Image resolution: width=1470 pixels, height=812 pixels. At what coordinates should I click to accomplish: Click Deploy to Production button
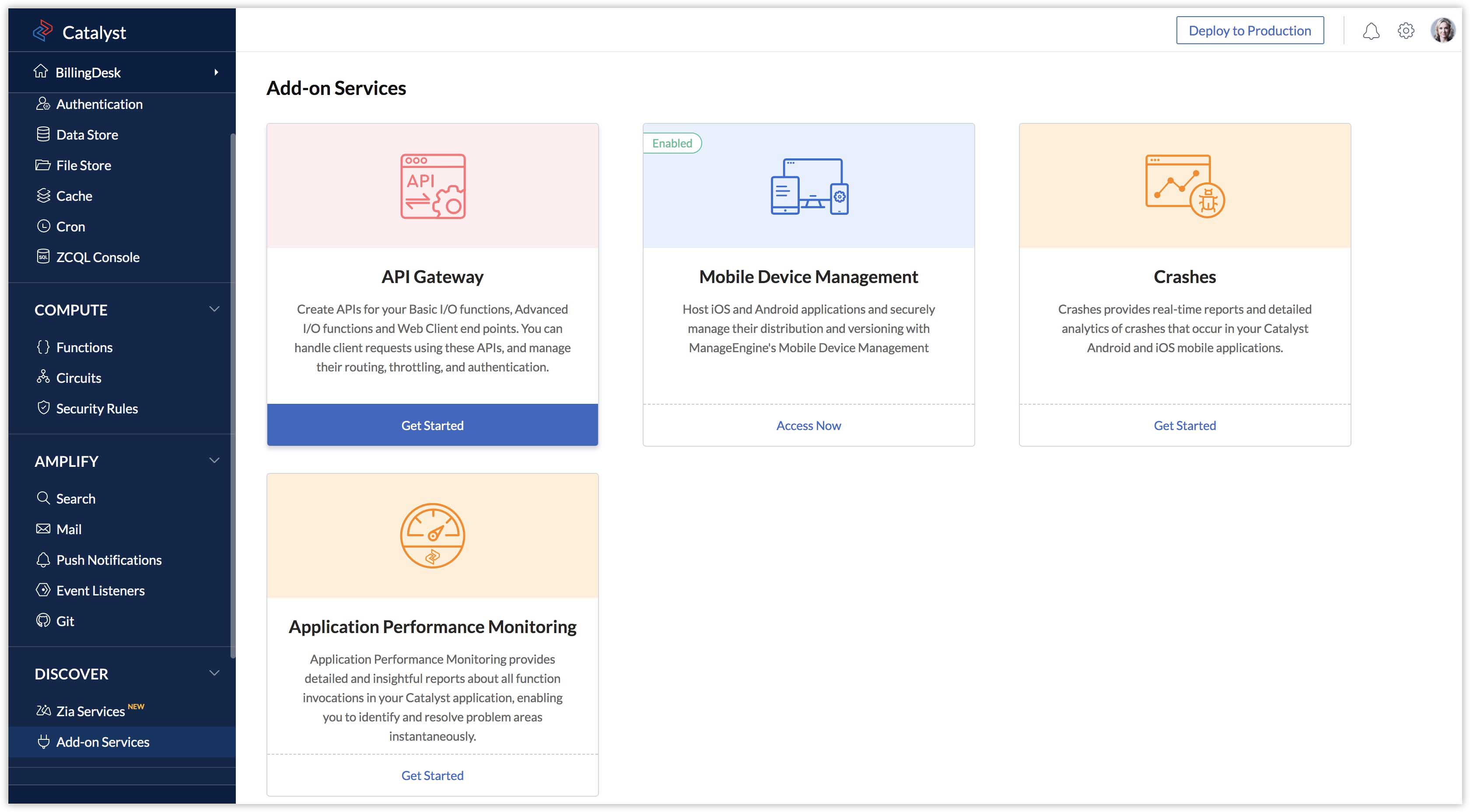(x=1250, y=31)
